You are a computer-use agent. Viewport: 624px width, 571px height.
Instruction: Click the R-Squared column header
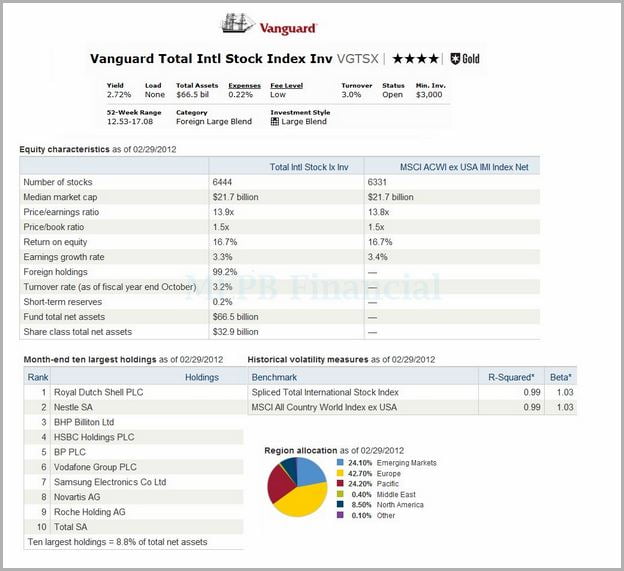pos(511,377)
